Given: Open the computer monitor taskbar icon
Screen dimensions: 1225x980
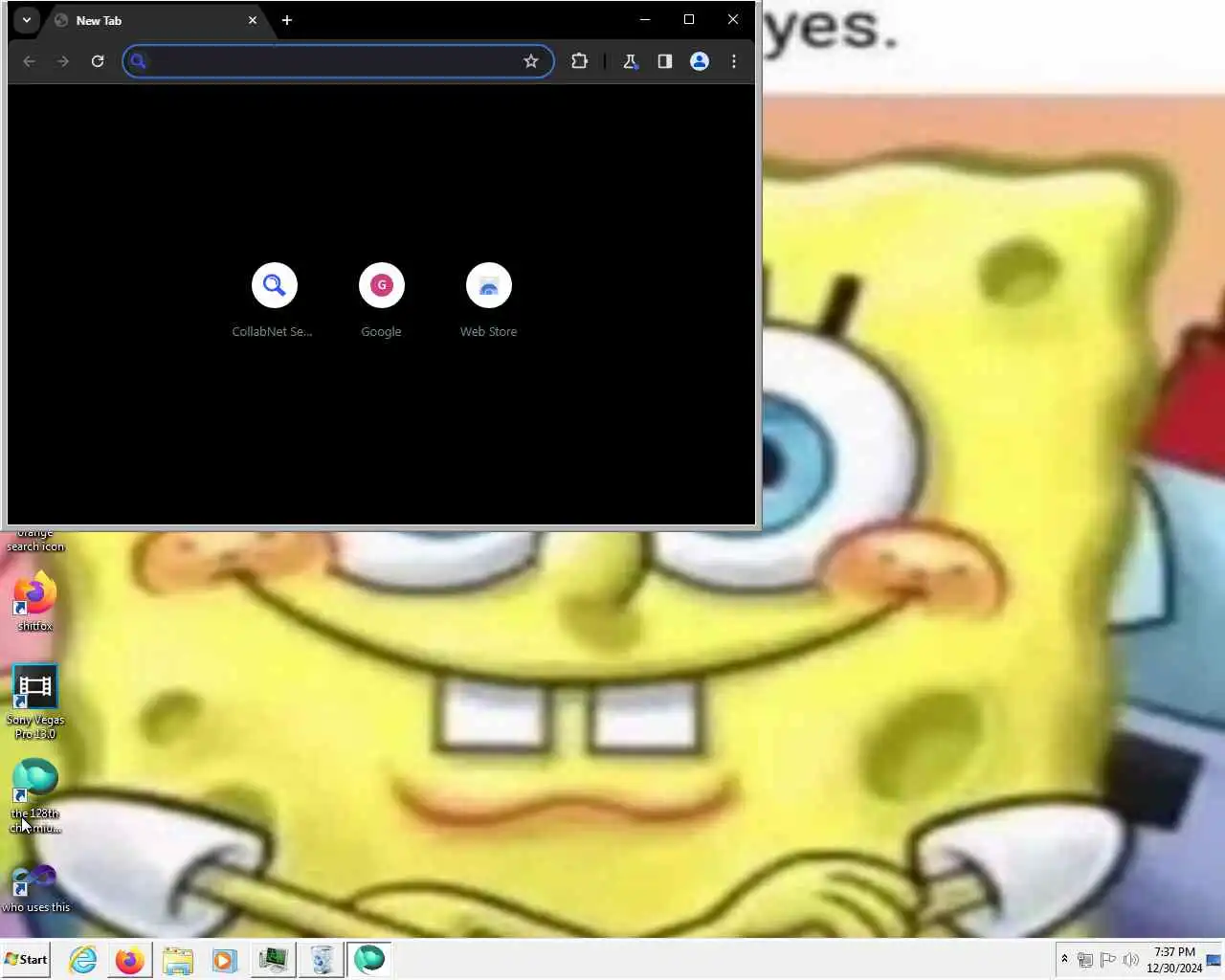Looking at the screenshot, I should point(274,959).
